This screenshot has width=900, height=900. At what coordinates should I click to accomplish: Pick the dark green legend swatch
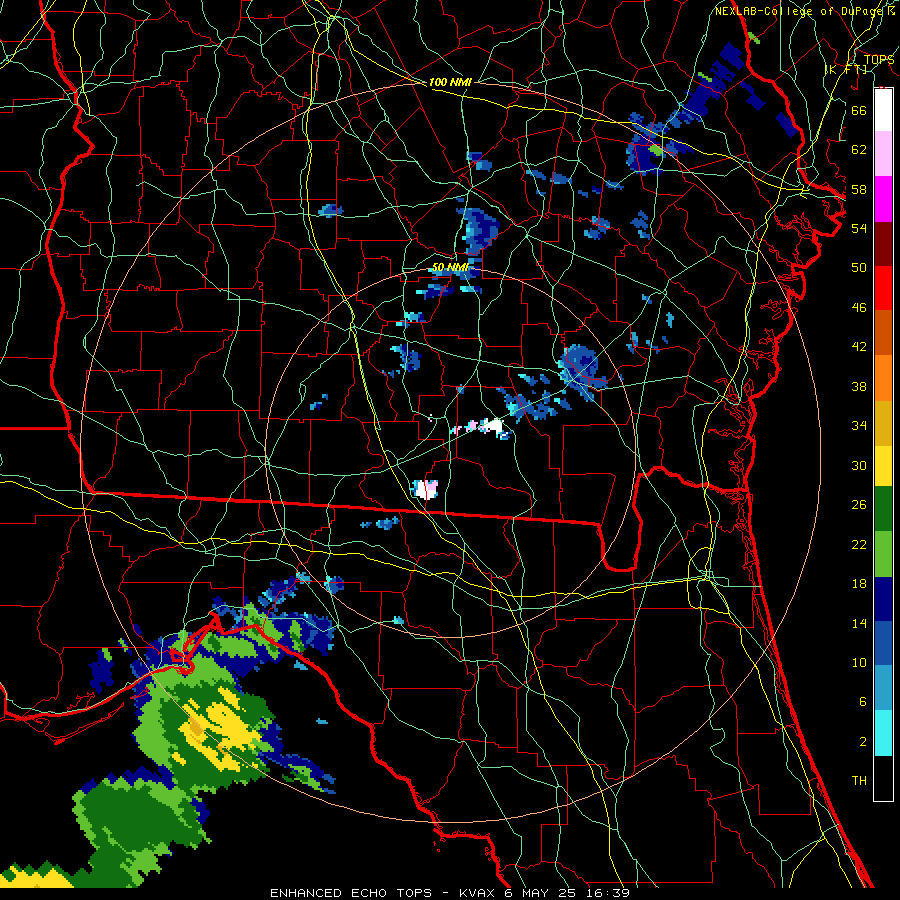(883, 509)
